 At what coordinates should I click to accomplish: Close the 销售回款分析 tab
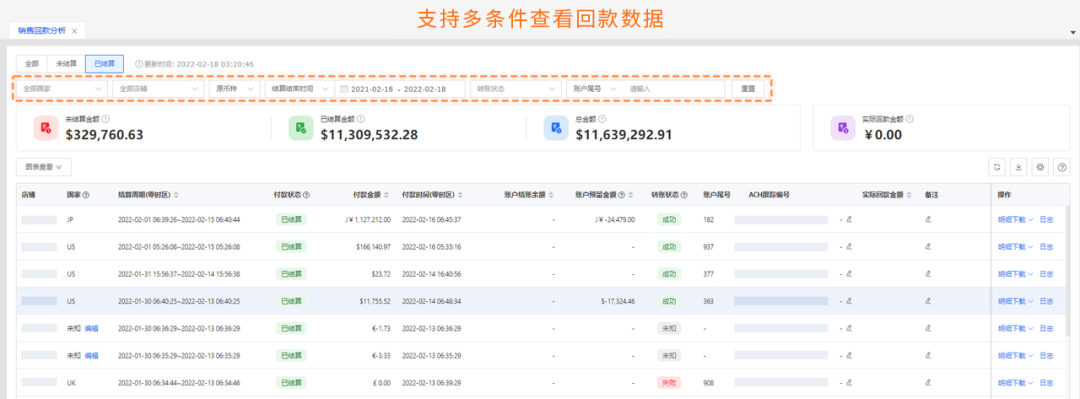74,31
